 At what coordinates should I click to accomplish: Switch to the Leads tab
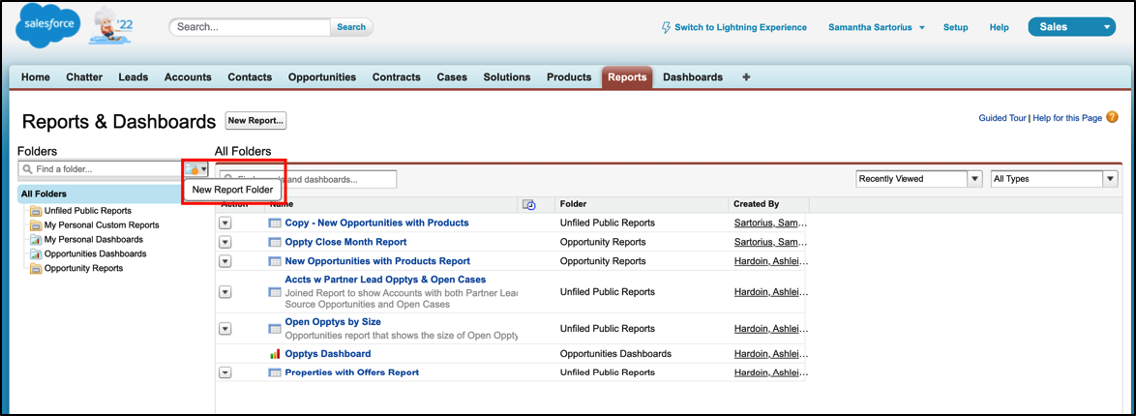pyautogui.click(x=133, y=77)
